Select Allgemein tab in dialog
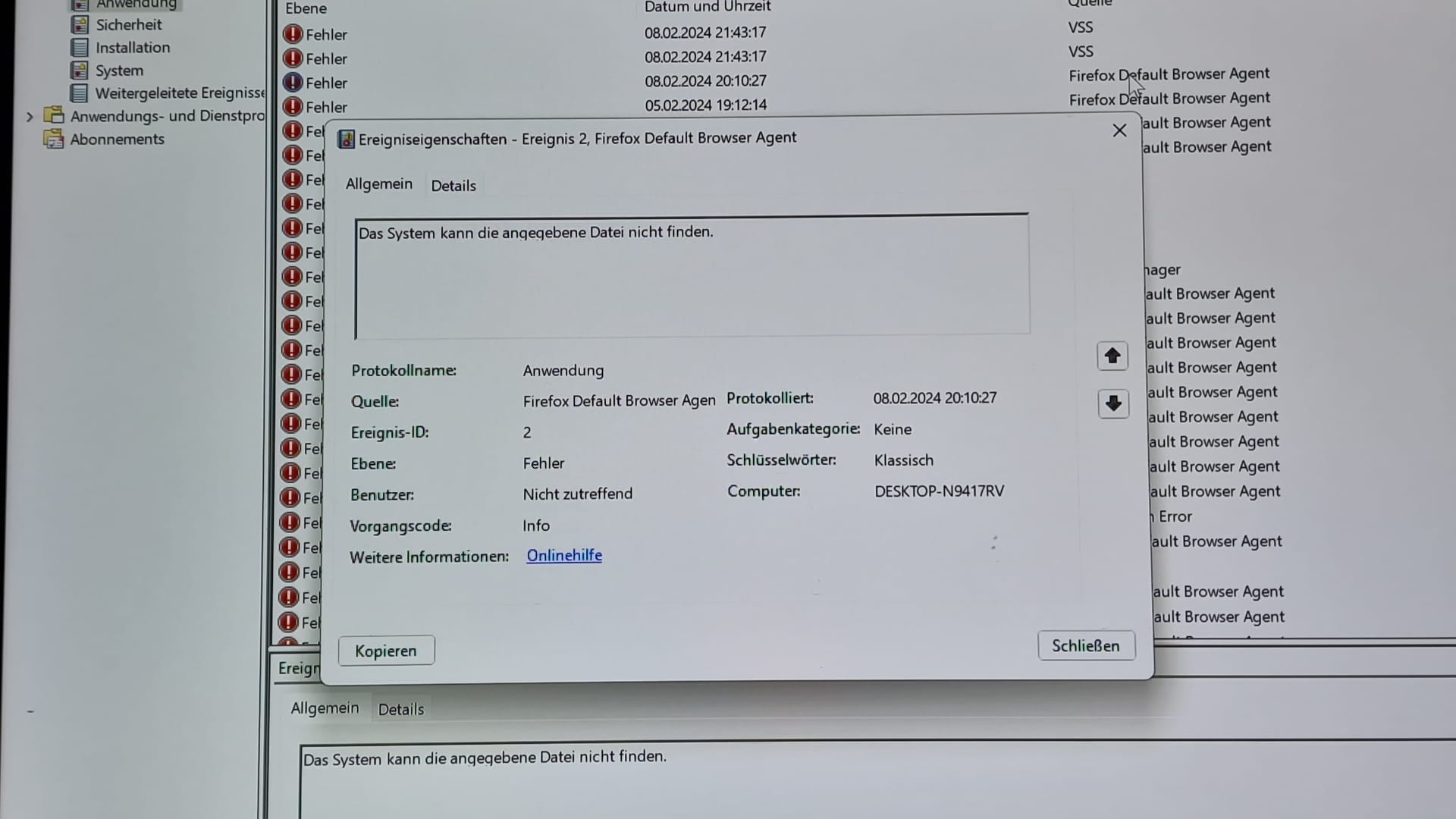The width and height of the screenshot is (1456, 819). pyautogui.click(x=378, y=184)
